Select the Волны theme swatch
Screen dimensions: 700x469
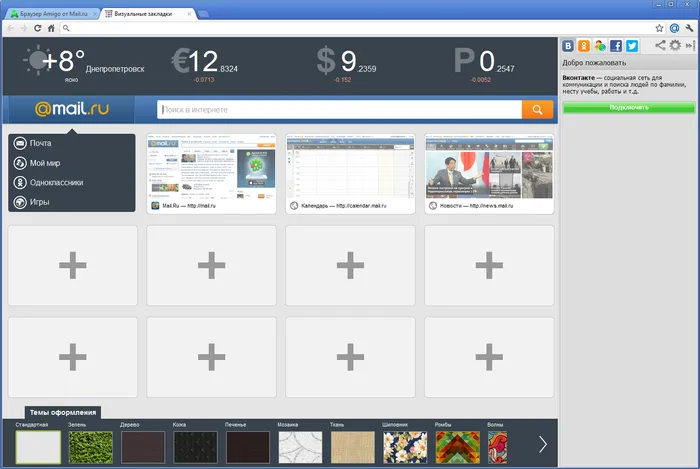[x=497, y=447]
